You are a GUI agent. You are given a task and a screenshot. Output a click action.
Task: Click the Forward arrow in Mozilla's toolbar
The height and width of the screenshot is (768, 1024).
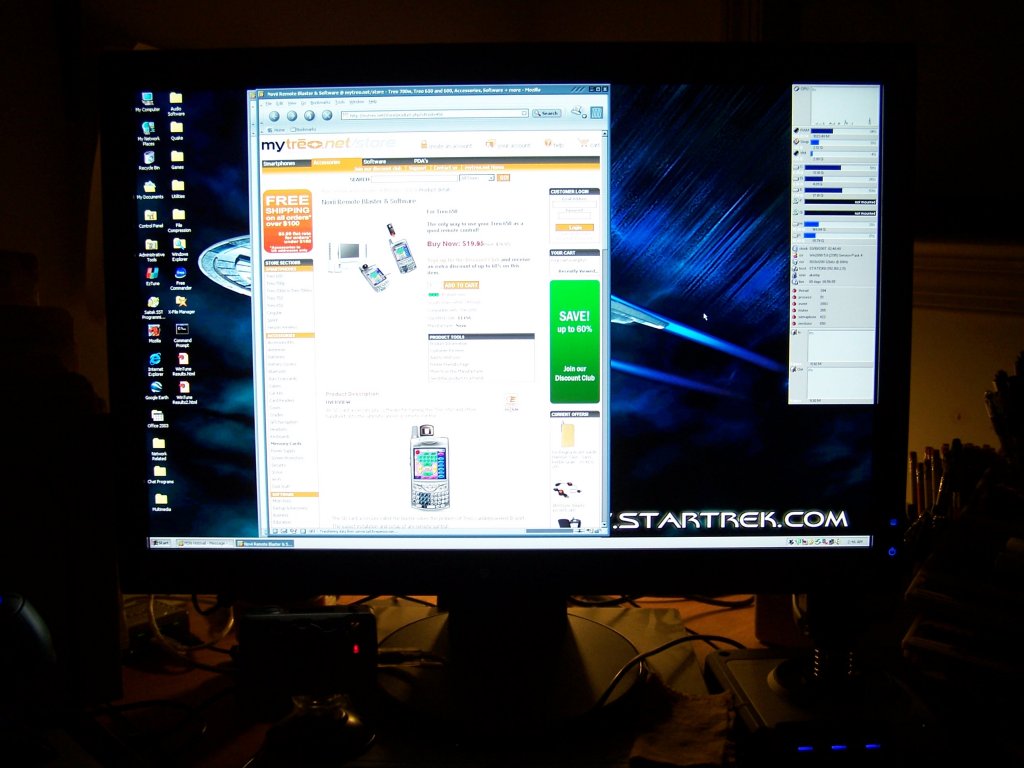click(292, 116)
